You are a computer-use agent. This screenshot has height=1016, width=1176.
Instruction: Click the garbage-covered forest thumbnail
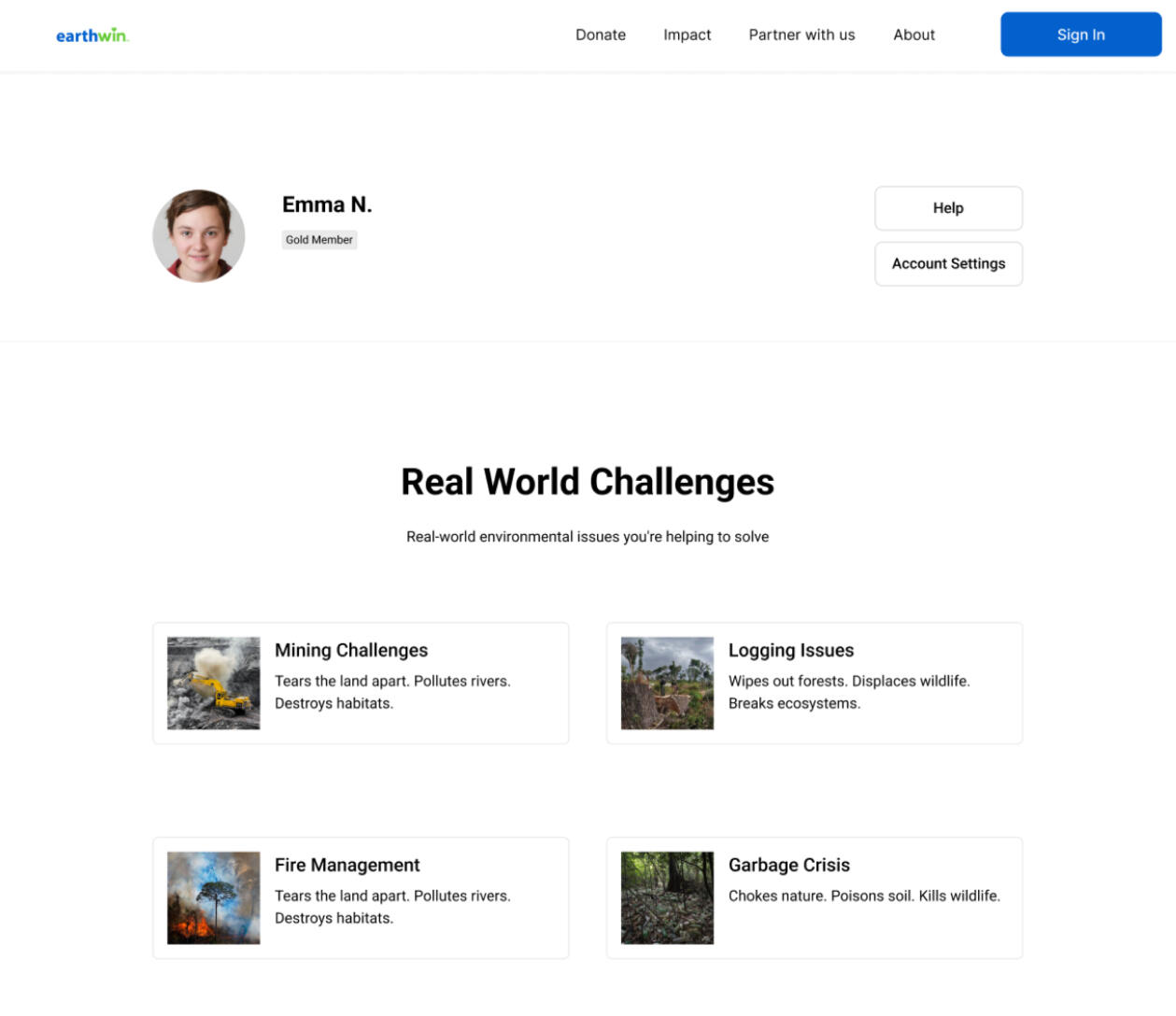667,897
